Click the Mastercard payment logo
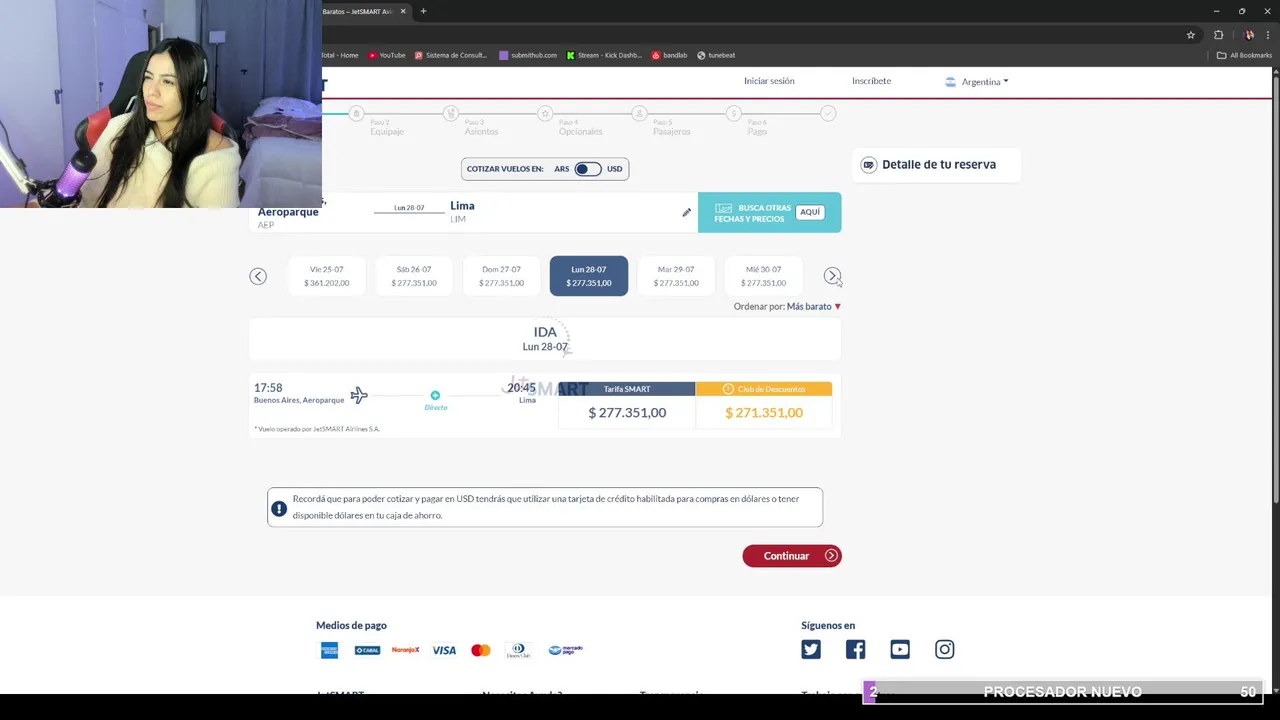 pyautogui.click(x=481, y=650)
